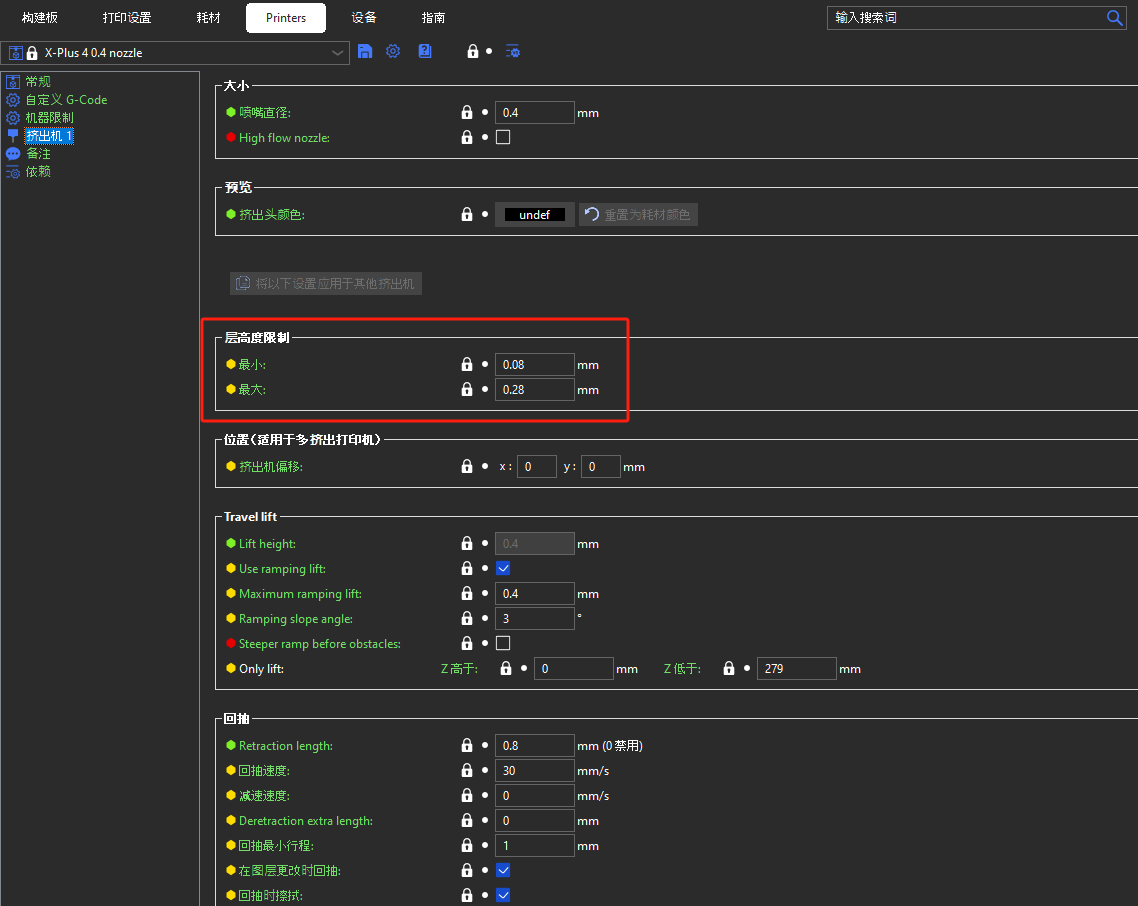Click the 回抽最小行程 field showing 1
Viewport: 1138px width, 906px height.
point(535,845)
